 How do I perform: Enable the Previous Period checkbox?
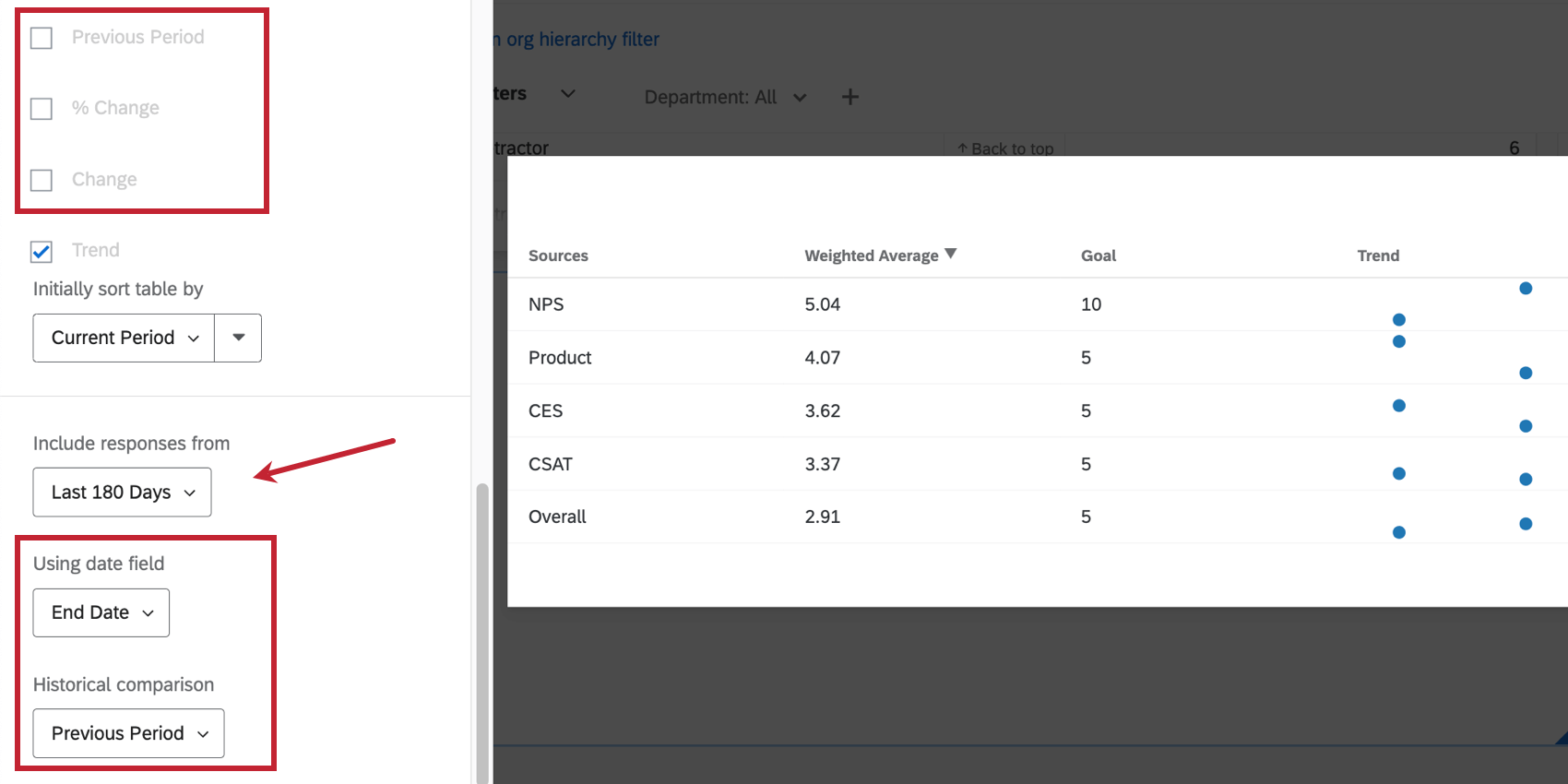tap(42, 38)
